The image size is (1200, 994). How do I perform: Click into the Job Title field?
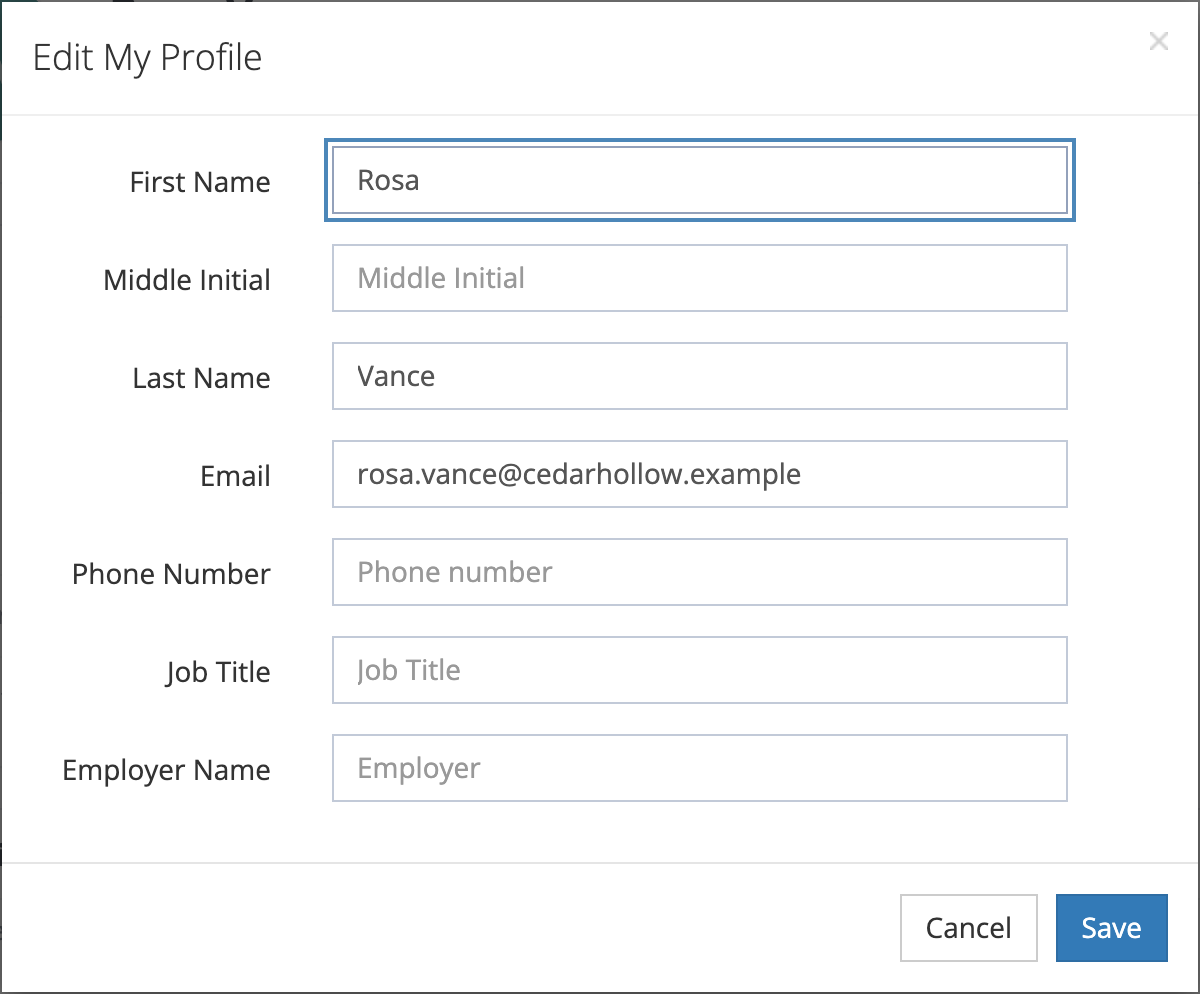coord(700,670)
